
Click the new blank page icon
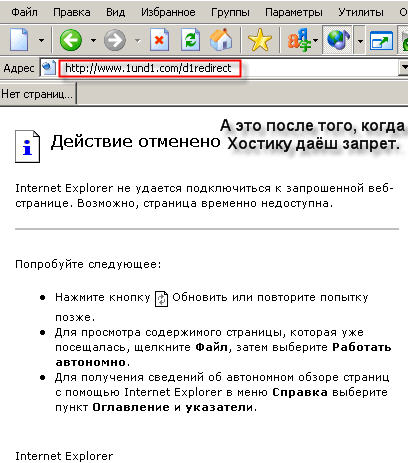click(x=19, y=40)
